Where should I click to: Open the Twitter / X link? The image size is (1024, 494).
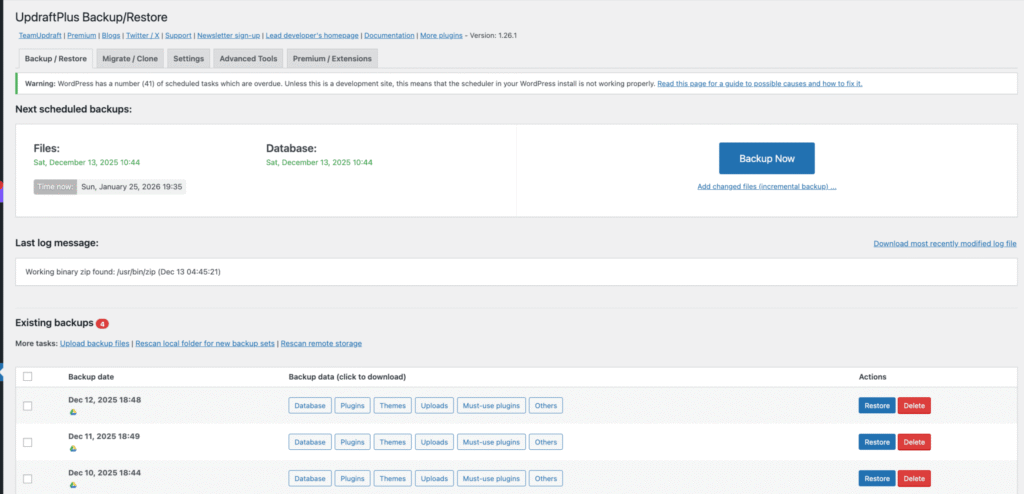pyautogui.click(x=142, y=35)
